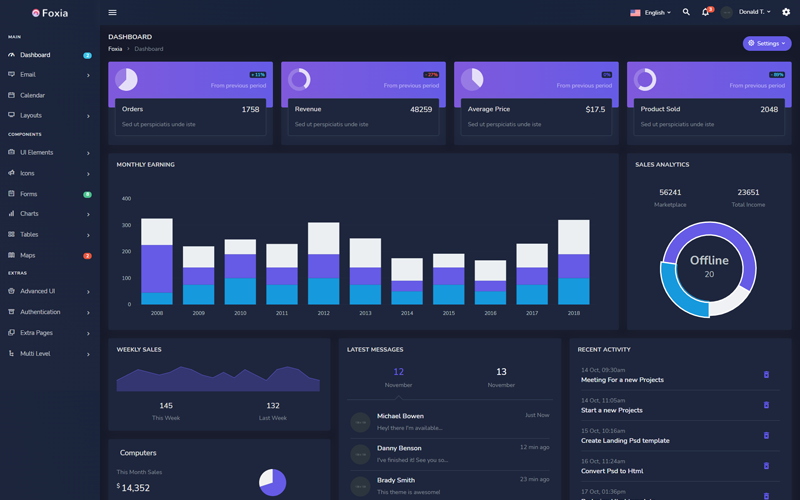
Task: Expand the UI Elements sidebar menu
Action: pyautogui.click(x=48, y=153)
